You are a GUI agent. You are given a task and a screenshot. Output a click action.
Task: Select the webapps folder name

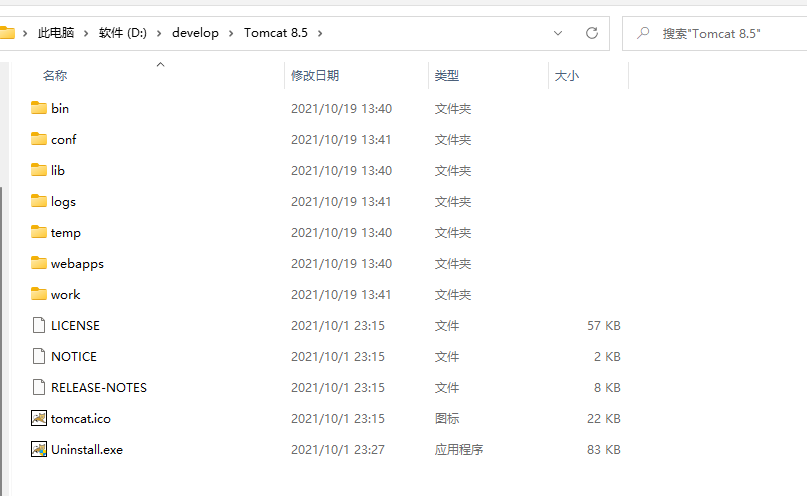[77, 263]
